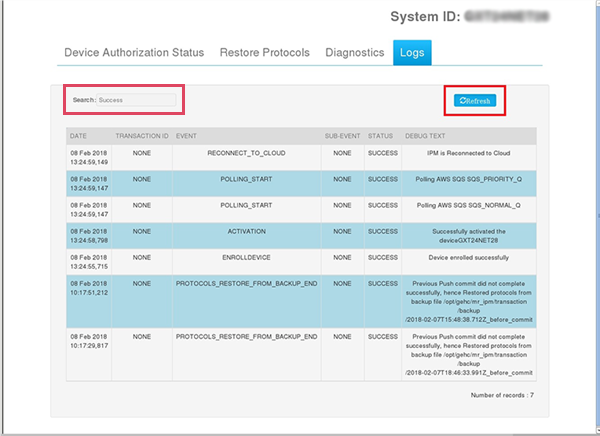600x436 pixels.
Task: Click the SUCCESS status in the ENROLLDEVICE row
Action: tap(383, 258)
